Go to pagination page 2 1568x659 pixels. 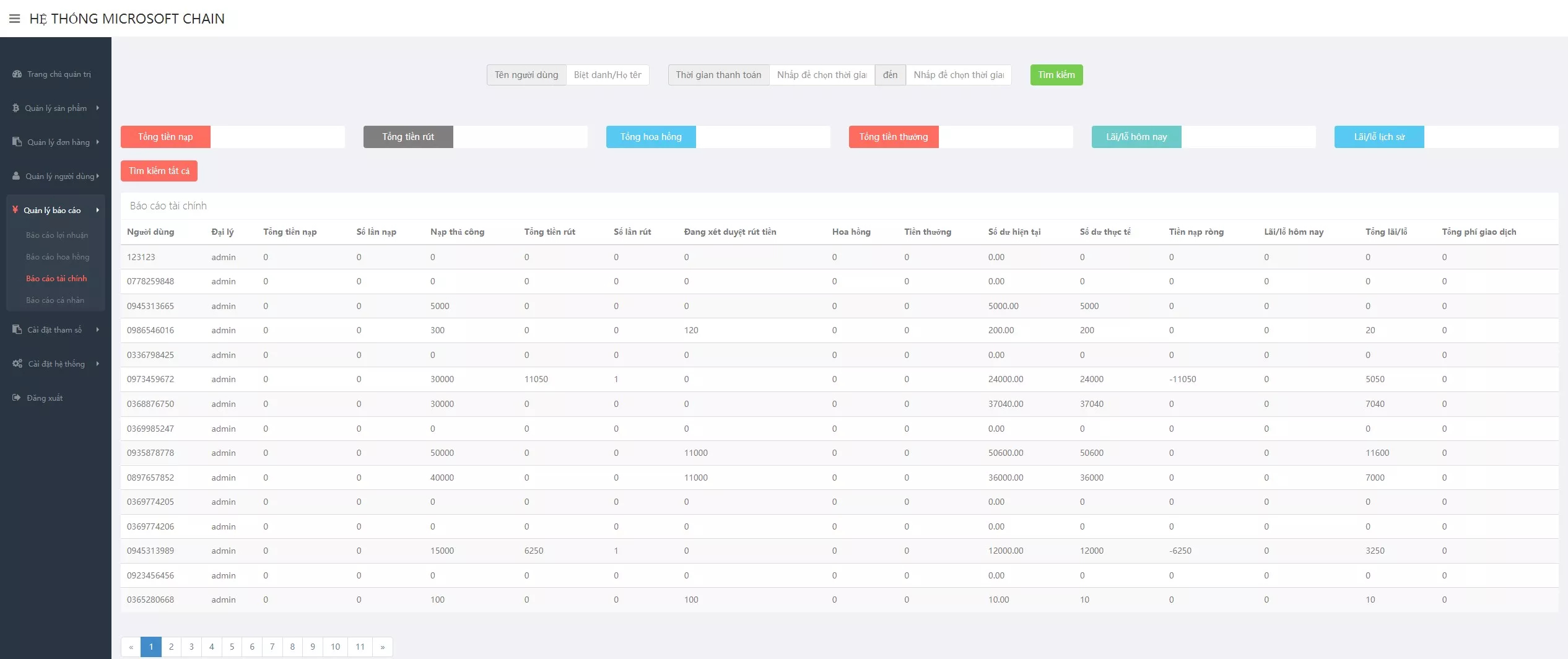pyautogui.click(x=172, y=647)
